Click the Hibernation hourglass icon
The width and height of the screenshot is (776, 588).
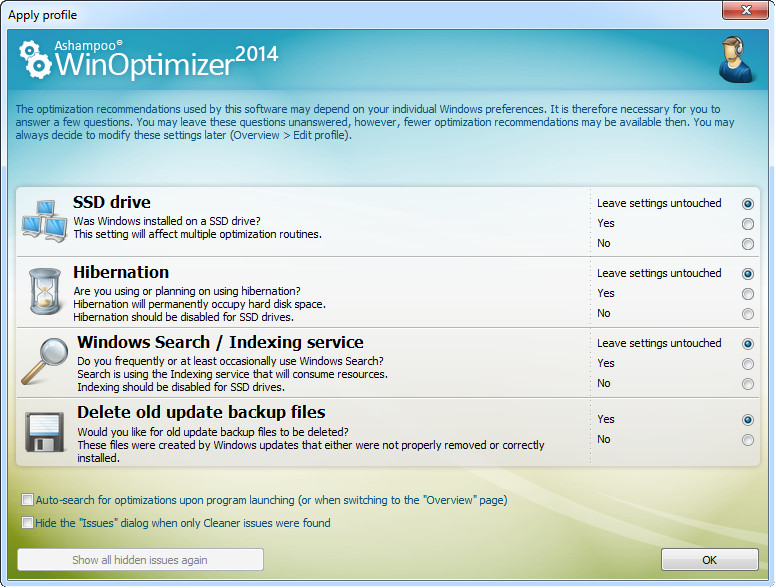44,292
